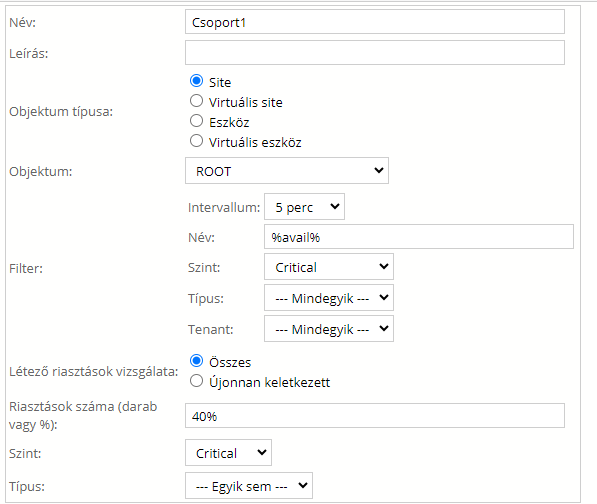
Task: Open the bottom Szint Critical dropdown
Action: click(x=228, y=453)
